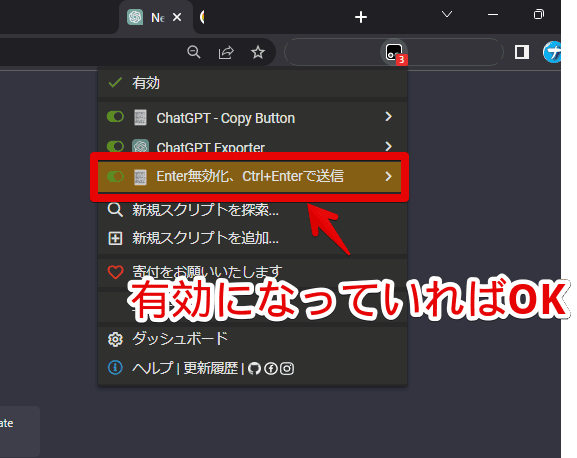577x458 pixels.
Task: Toggle the 有効 enabled checkmark
Action: pyautogui.click(x=115, y=82)
